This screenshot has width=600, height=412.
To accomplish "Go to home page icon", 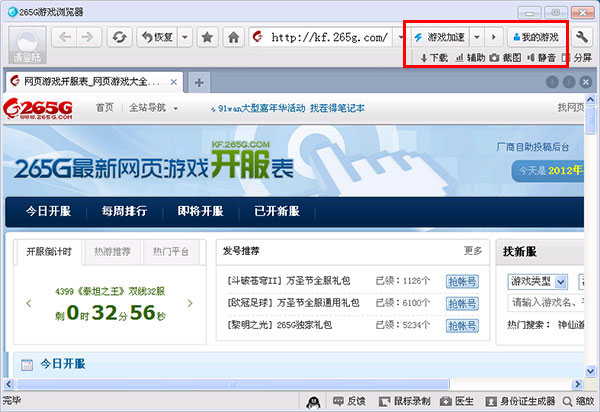I will (x=233, y=37).
